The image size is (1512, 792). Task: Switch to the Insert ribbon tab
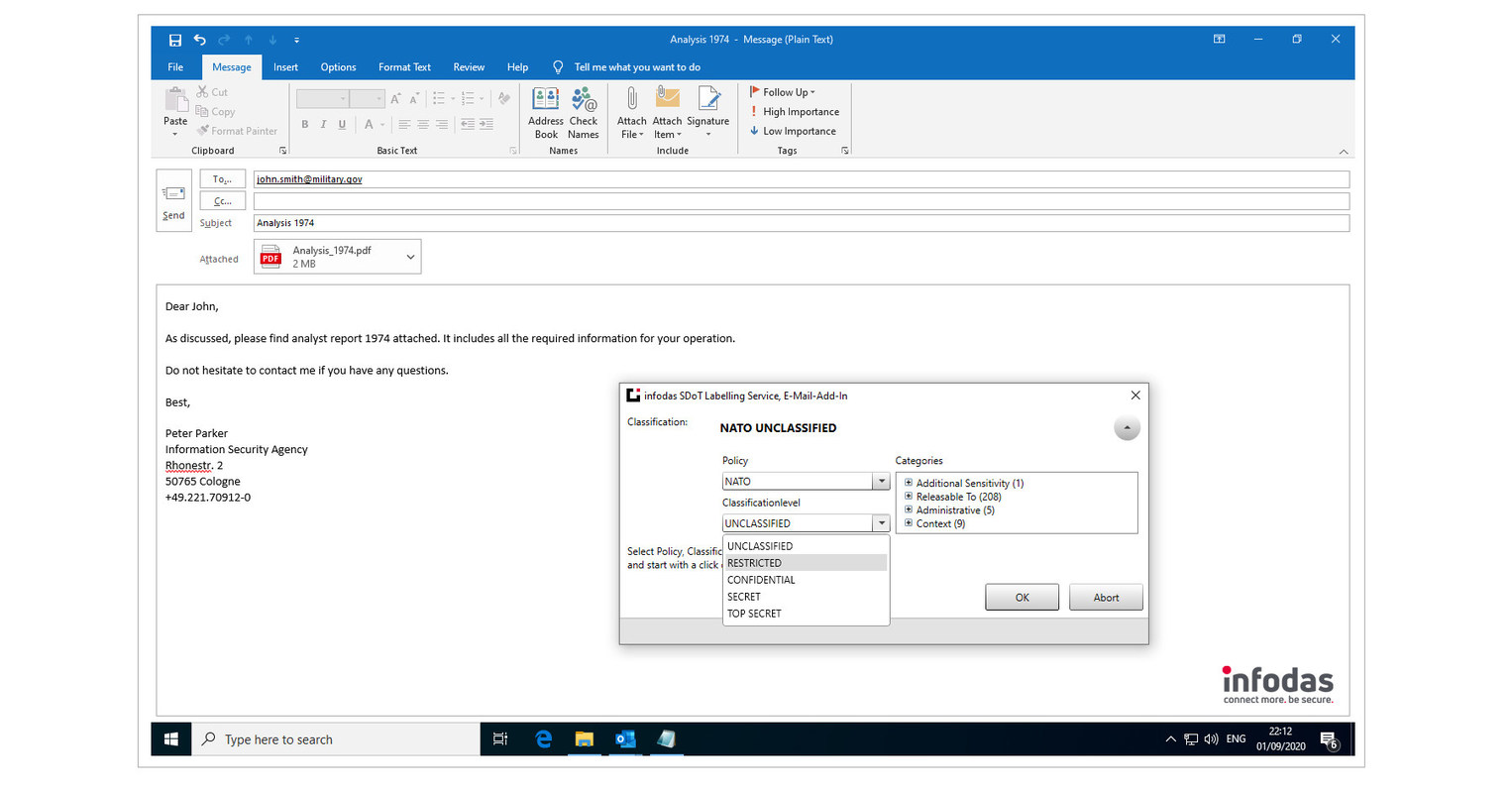[x=285, y=67]
